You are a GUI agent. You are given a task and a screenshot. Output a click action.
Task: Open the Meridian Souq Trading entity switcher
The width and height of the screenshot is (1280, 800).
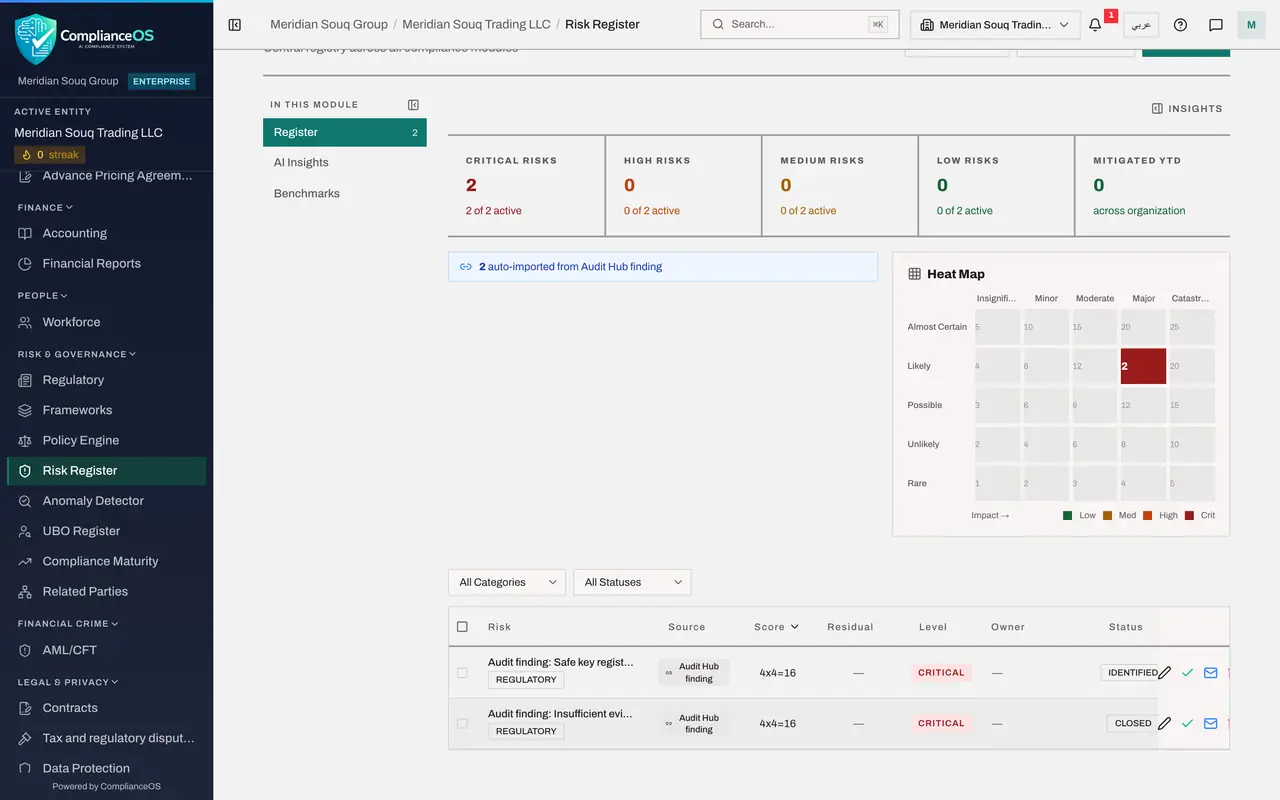995,25
